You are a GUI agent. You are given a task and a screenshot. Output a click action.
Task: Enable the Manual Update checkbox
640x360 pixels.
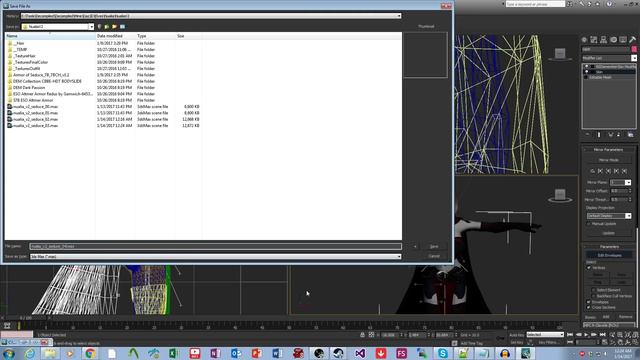click(589, 224)
